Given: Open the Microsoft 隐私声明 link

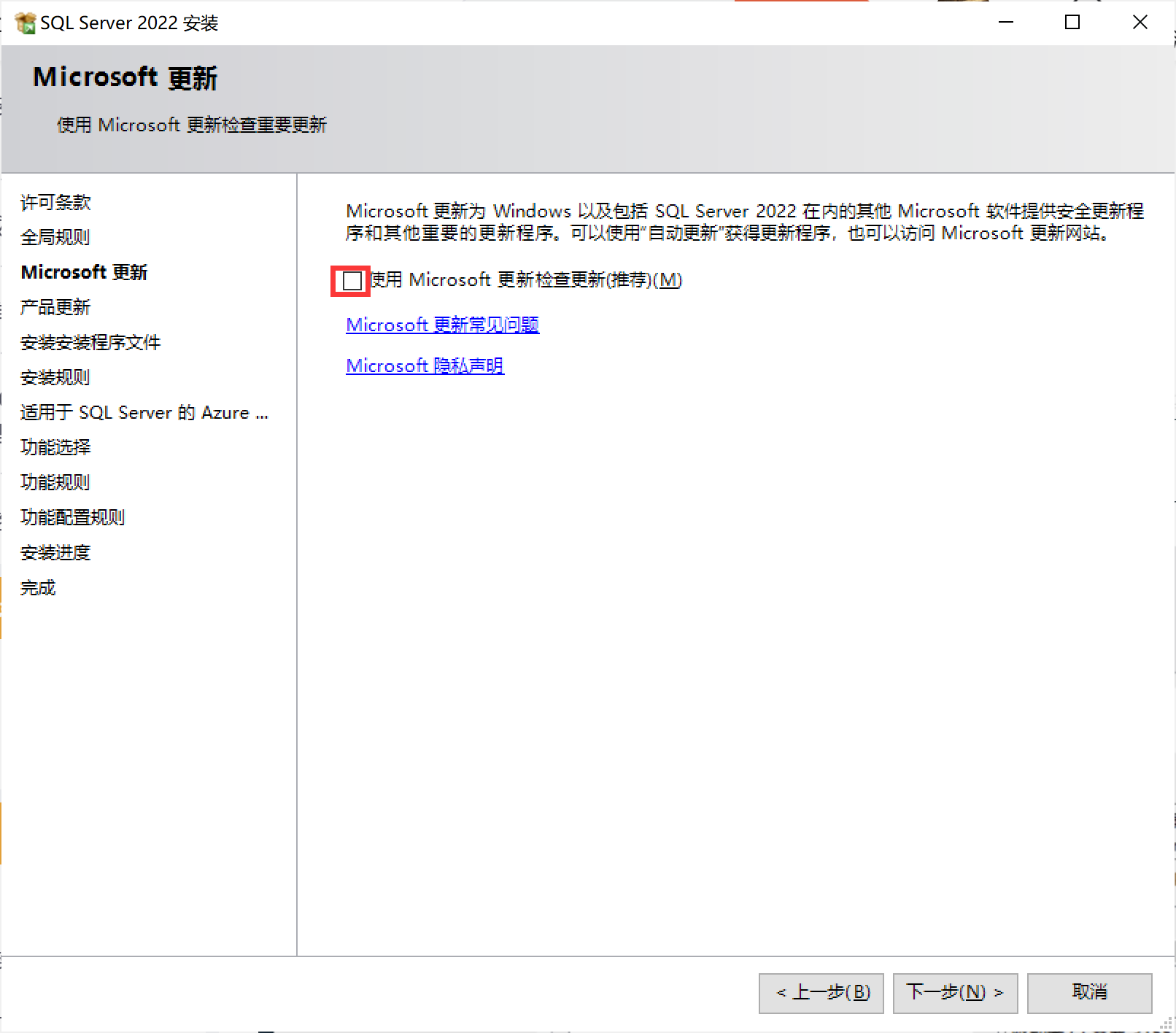Looking at the screenshot, I should click(x=425, y=365).
